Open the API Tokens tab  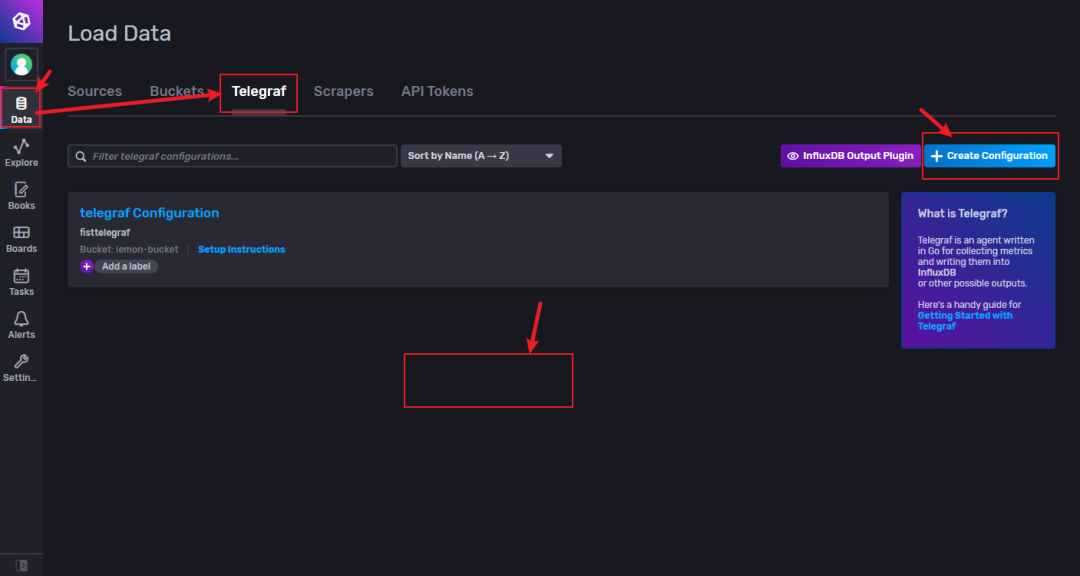tap(436, 91)
